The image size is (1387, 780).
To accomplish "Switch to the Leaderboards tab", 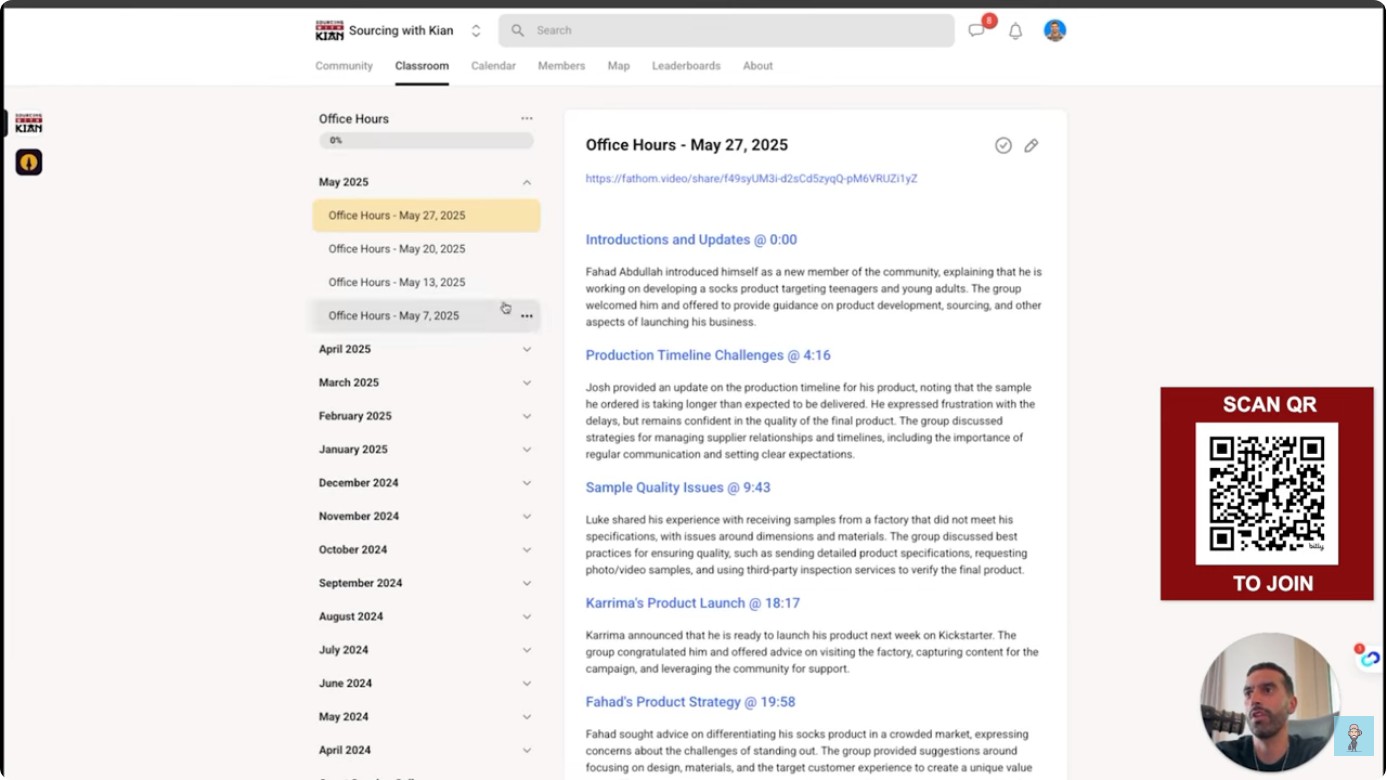I will (x=686, y=66).
